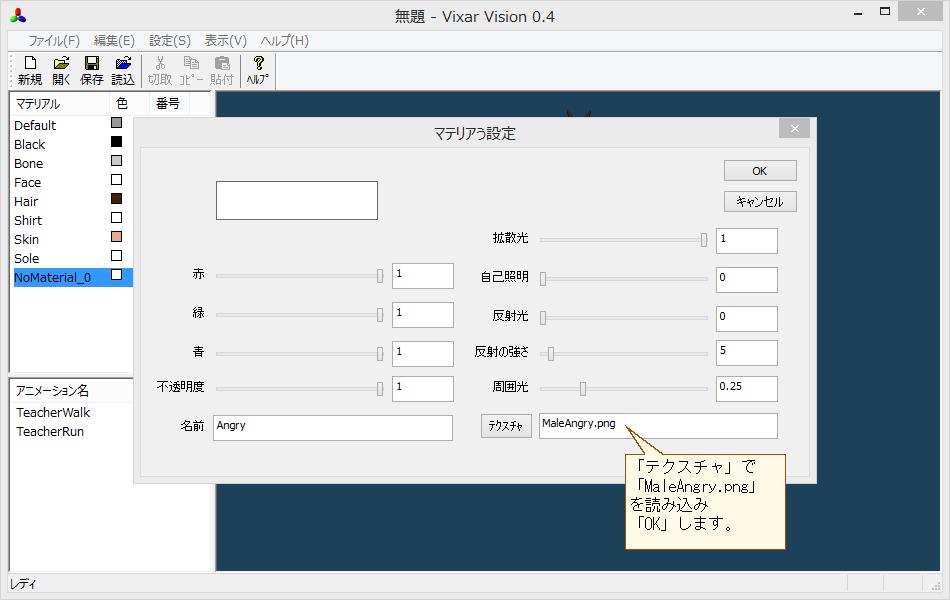Open the ファイル(F) menu
This screenshot has width=950, height=600.
point(52,40)
